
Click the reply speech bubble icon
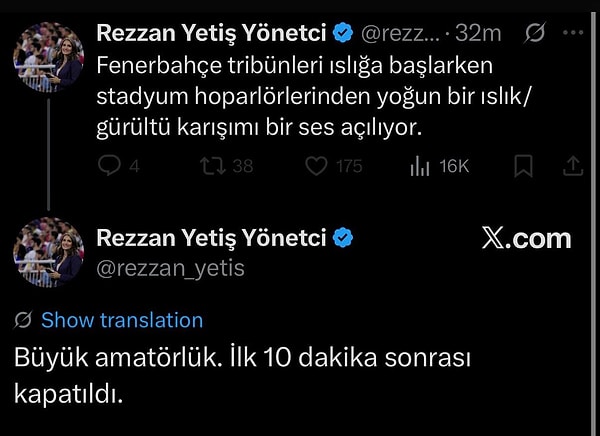tap(109, 167)
